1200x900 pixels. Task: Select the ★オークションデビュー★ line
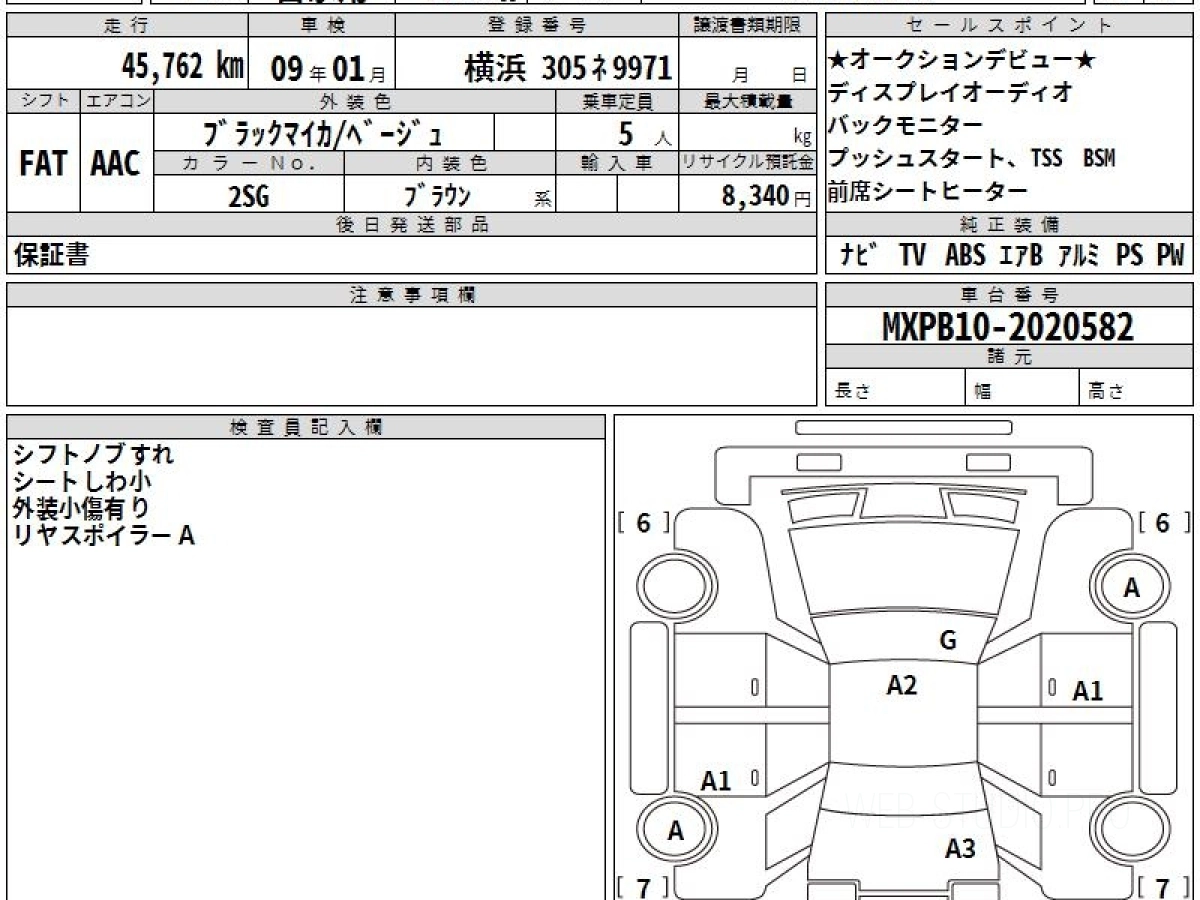point(963,60)
